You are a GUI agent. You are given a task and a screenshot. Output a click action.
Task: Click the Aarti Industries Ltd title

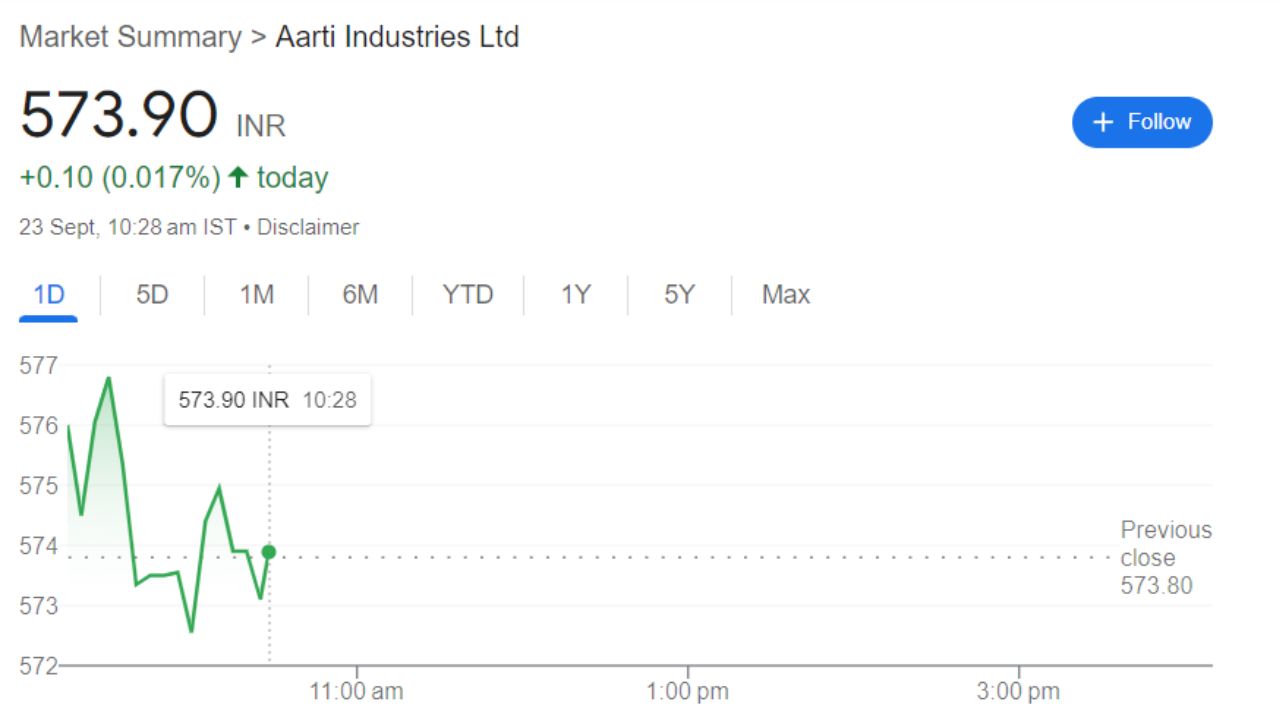click(x=397, y=37)
